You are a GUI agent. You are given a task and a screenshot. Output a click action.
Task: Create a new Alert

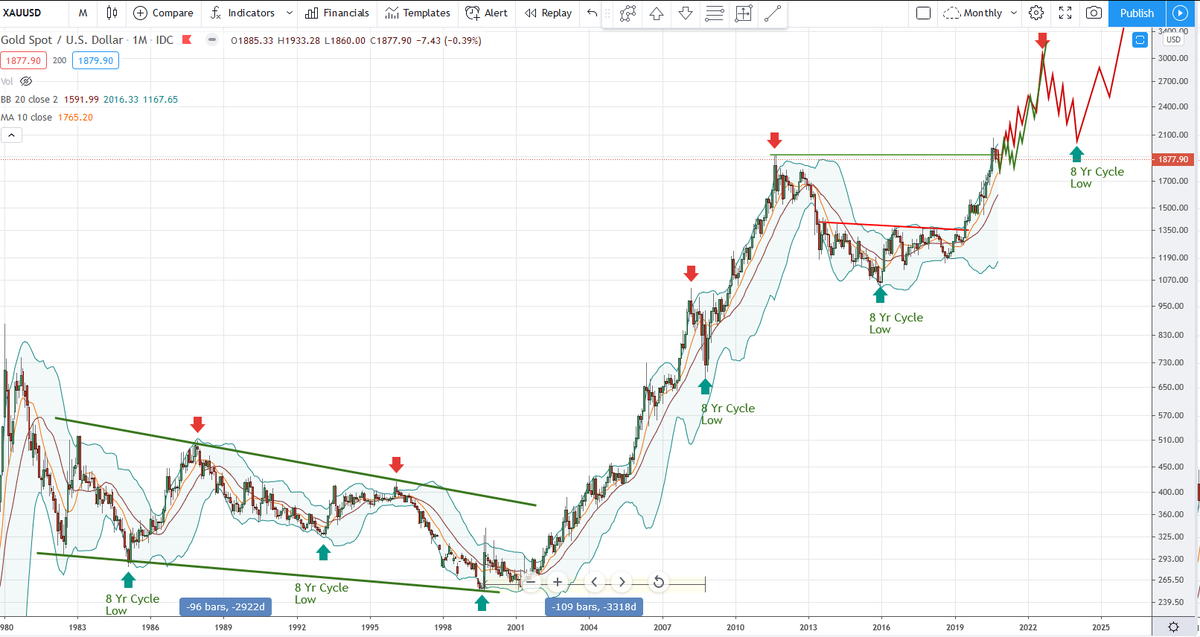(486, 13)
